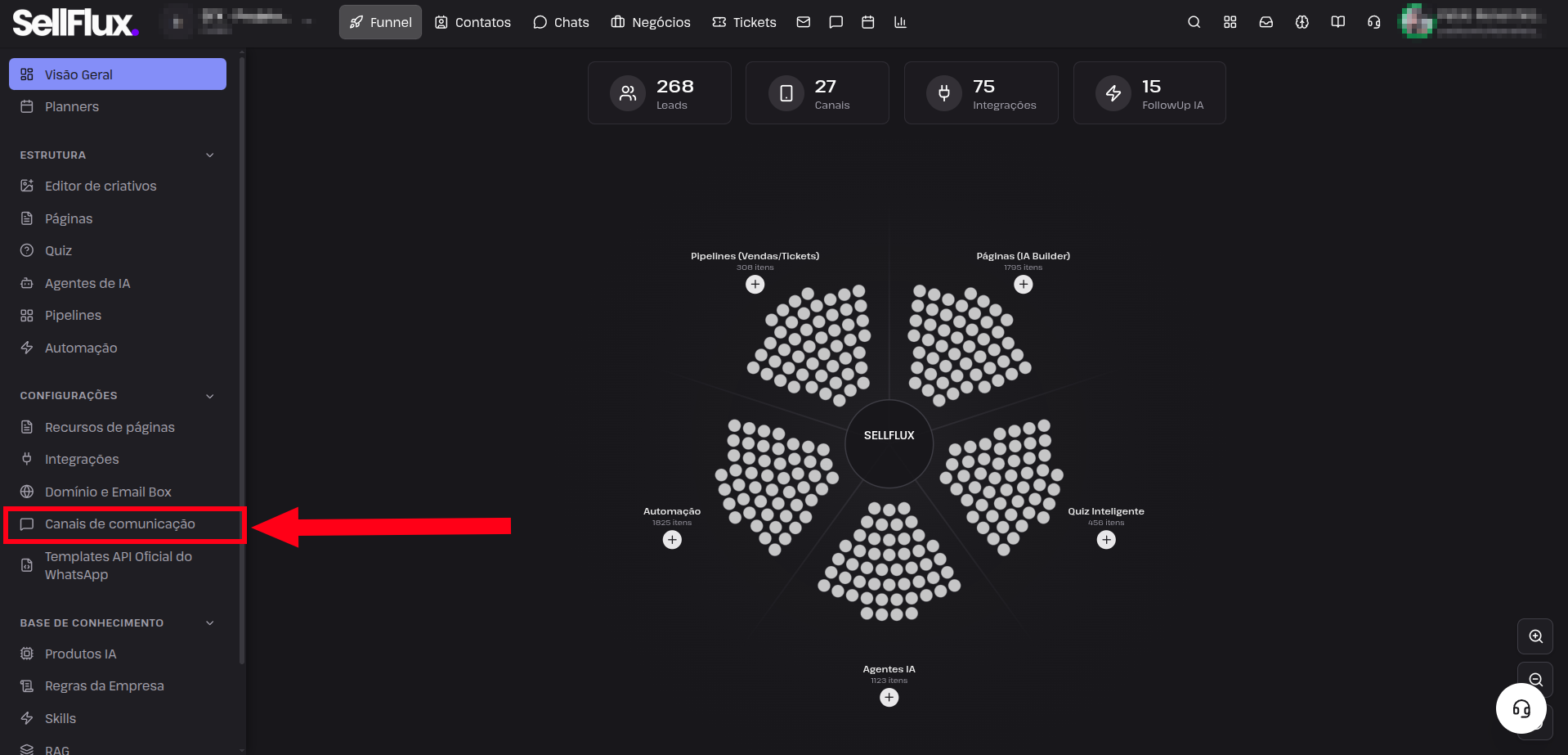Screen dimensions: 1568x755
Task: Click the Agentes IA cluster label
Action: [889, 669]
